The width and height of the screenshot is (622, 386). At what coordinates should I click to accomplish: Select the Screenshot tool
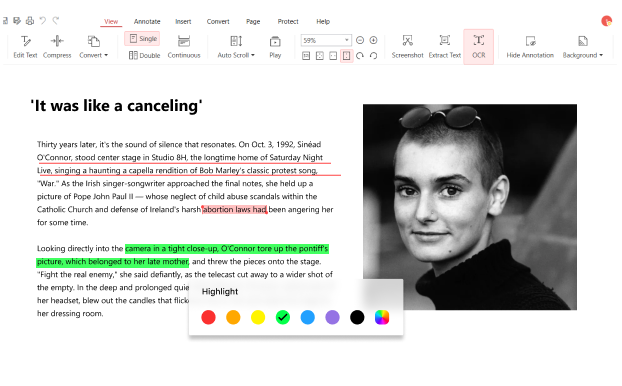coord(407,46)
